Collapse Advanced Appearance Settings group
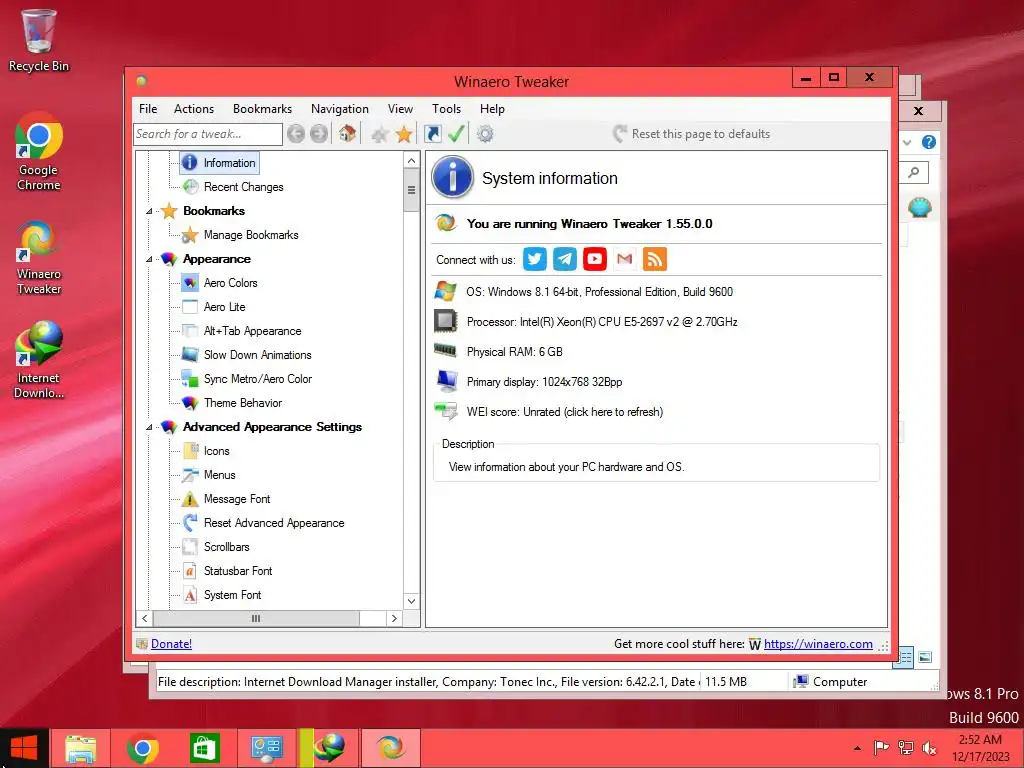 (x=150, y=427)
